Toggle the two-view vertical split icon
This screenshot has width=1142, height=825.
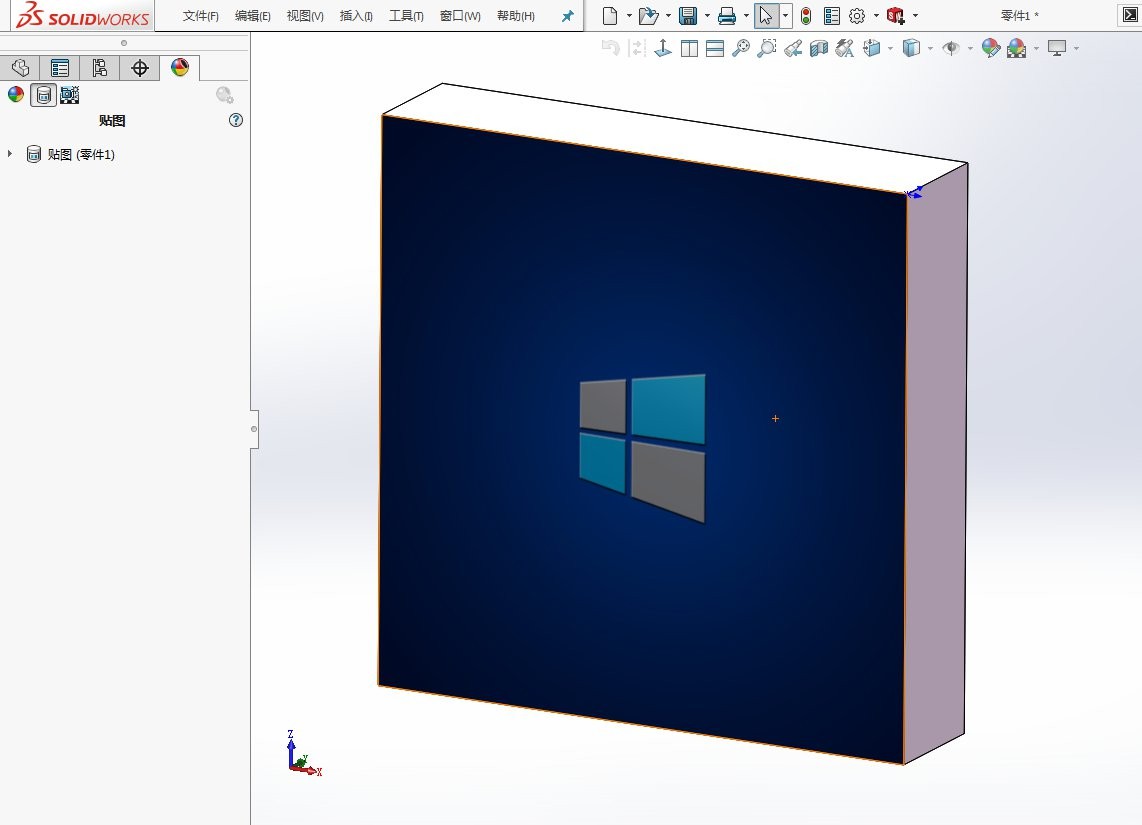click(689, 49)
